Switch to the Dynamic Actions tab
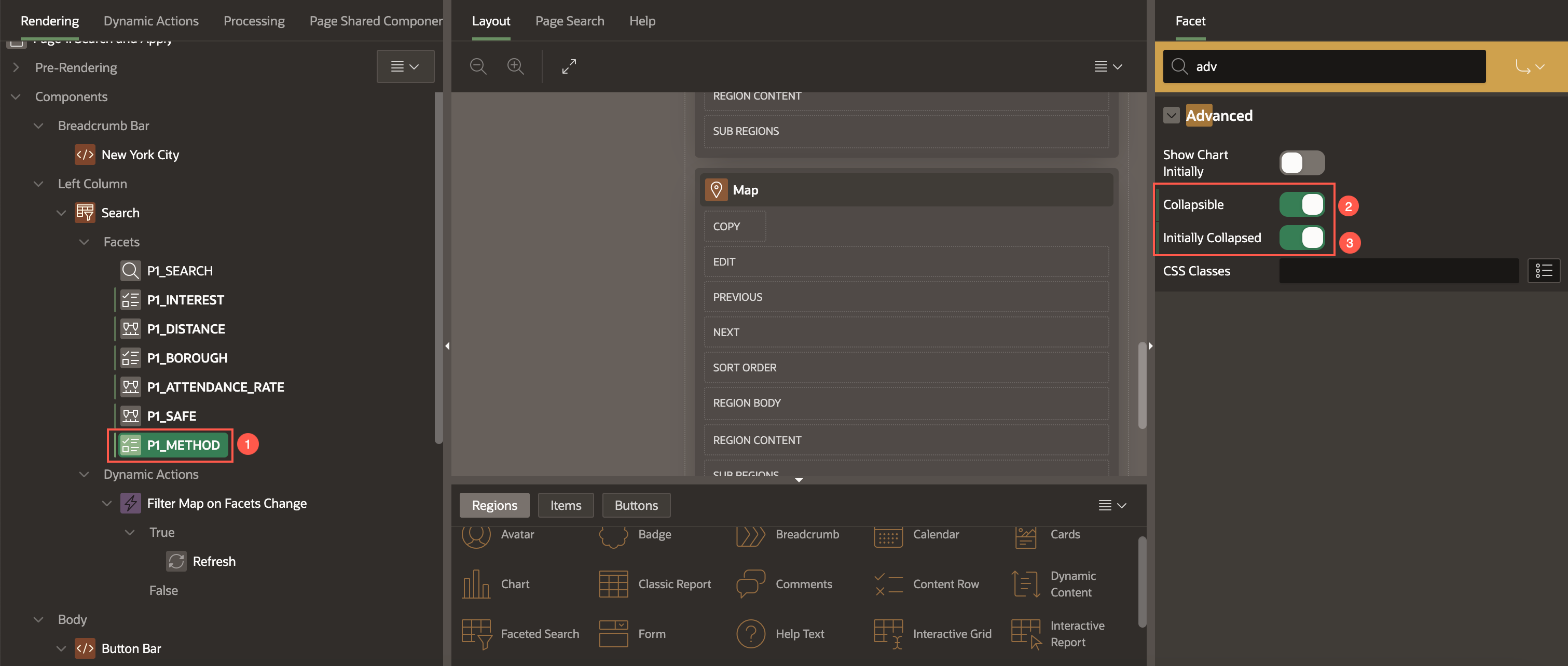Image resolution: width=1568 pixels, height=666 pixels. click(x=151, y=21)
